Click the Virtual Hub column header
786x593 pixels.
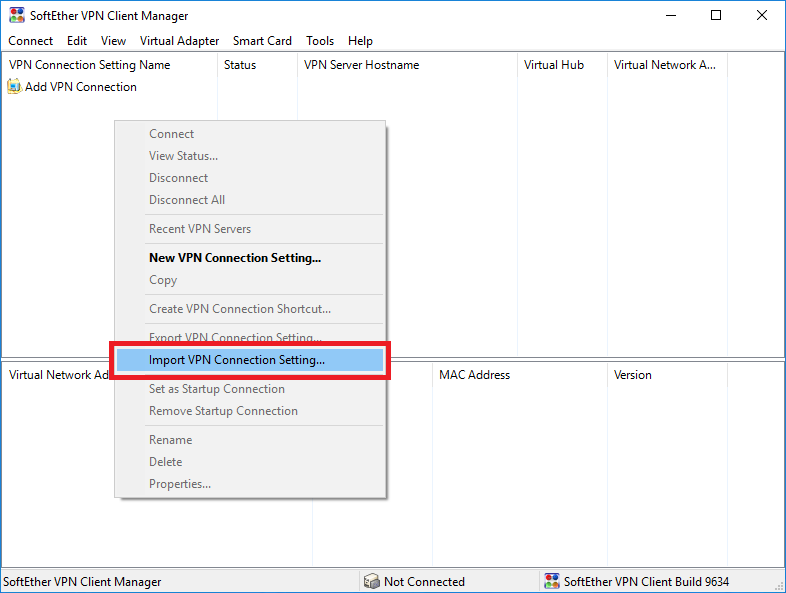coord(562,65)
